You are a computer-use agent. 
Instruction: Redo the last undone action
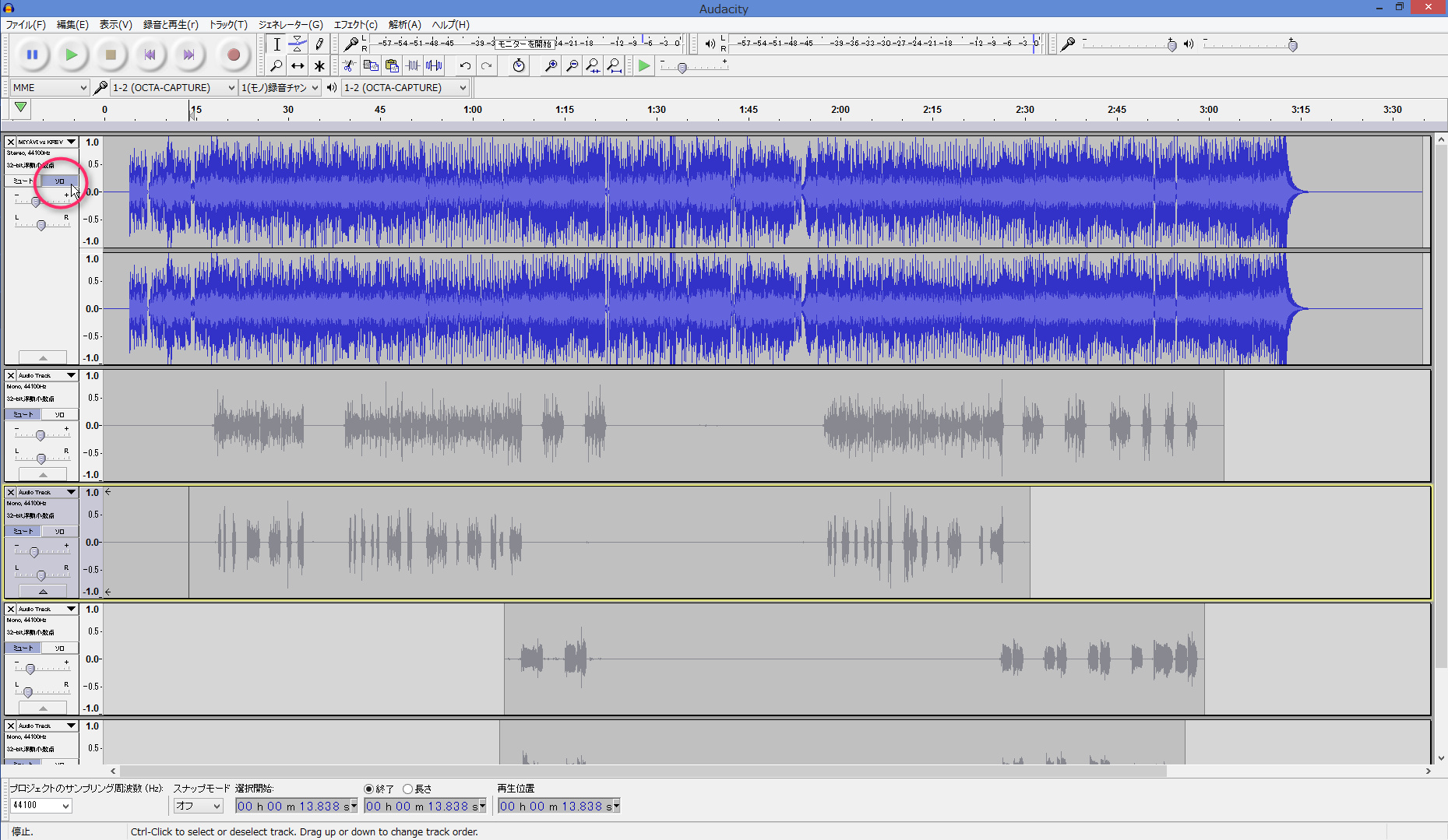point(486,66)
